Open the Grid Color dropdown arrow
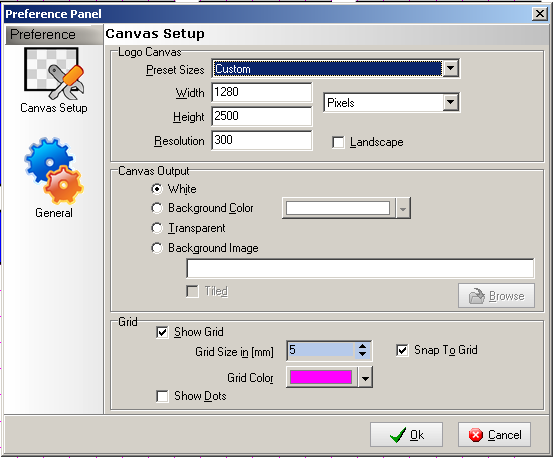Image resolution: width=553 pixels, height=458 pixels. pos(365,378)
